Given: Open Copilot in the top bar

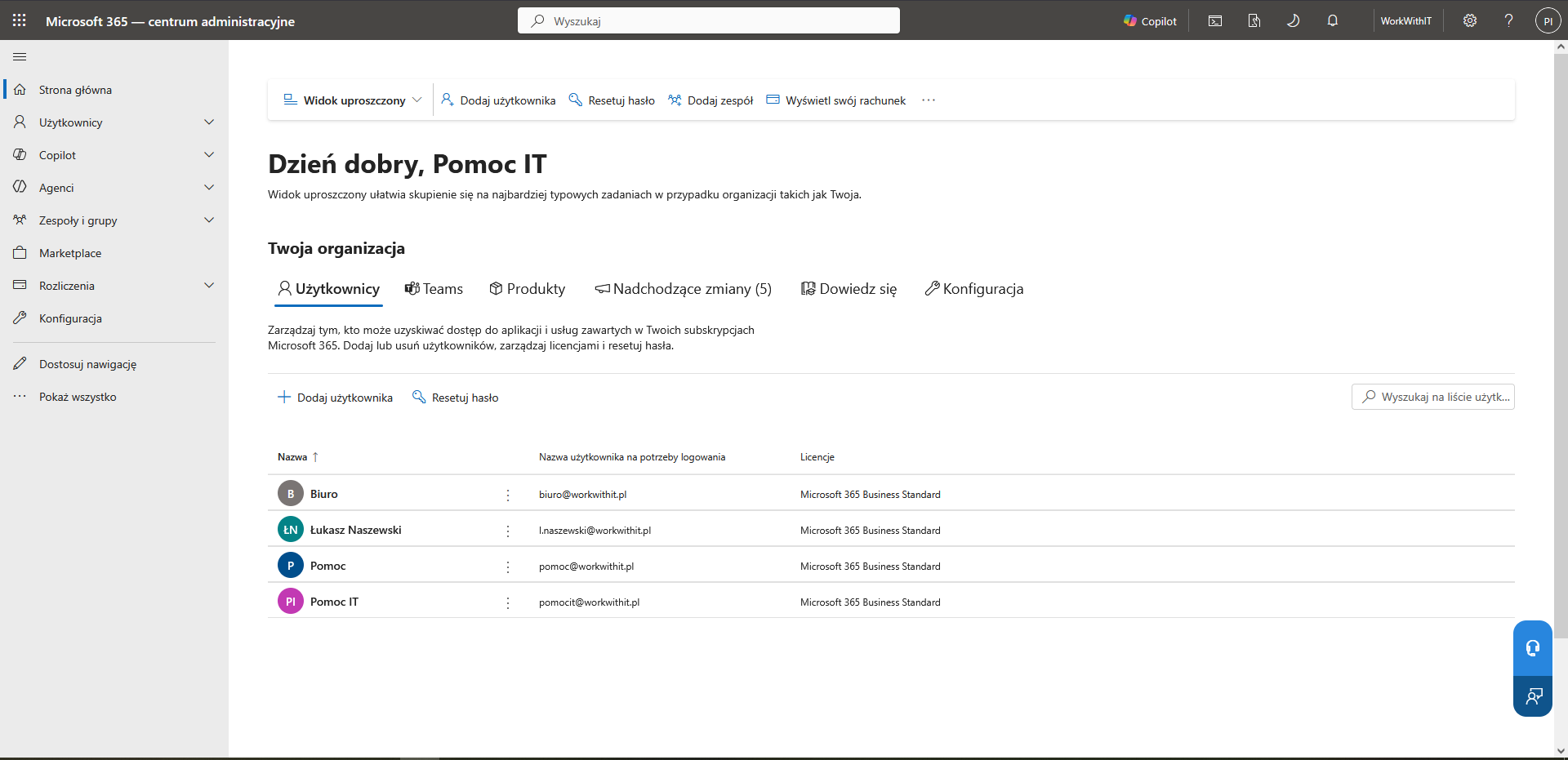Looking at the screenshot, I should [1150, 21].
